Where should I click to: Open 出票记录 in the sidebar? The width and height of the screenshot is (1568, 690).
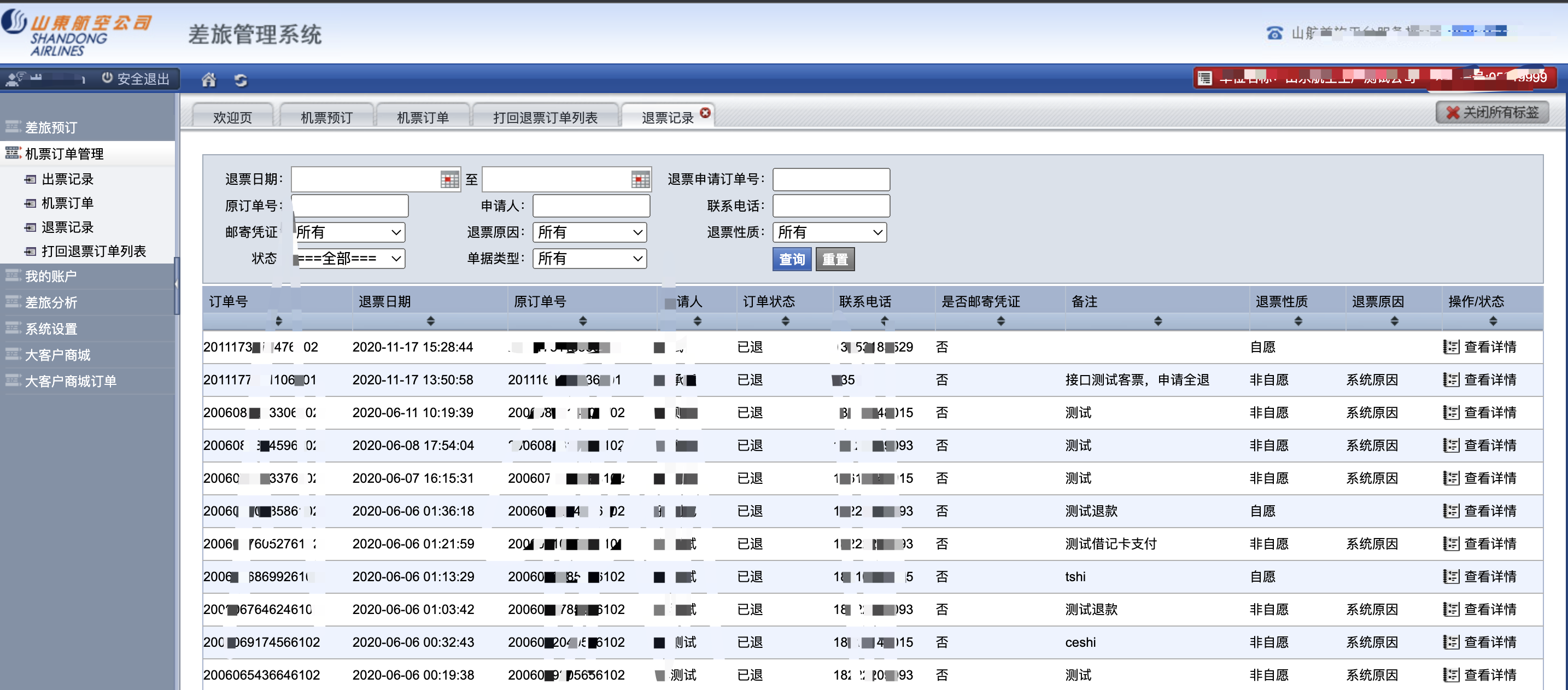click(x=67, y=179)
